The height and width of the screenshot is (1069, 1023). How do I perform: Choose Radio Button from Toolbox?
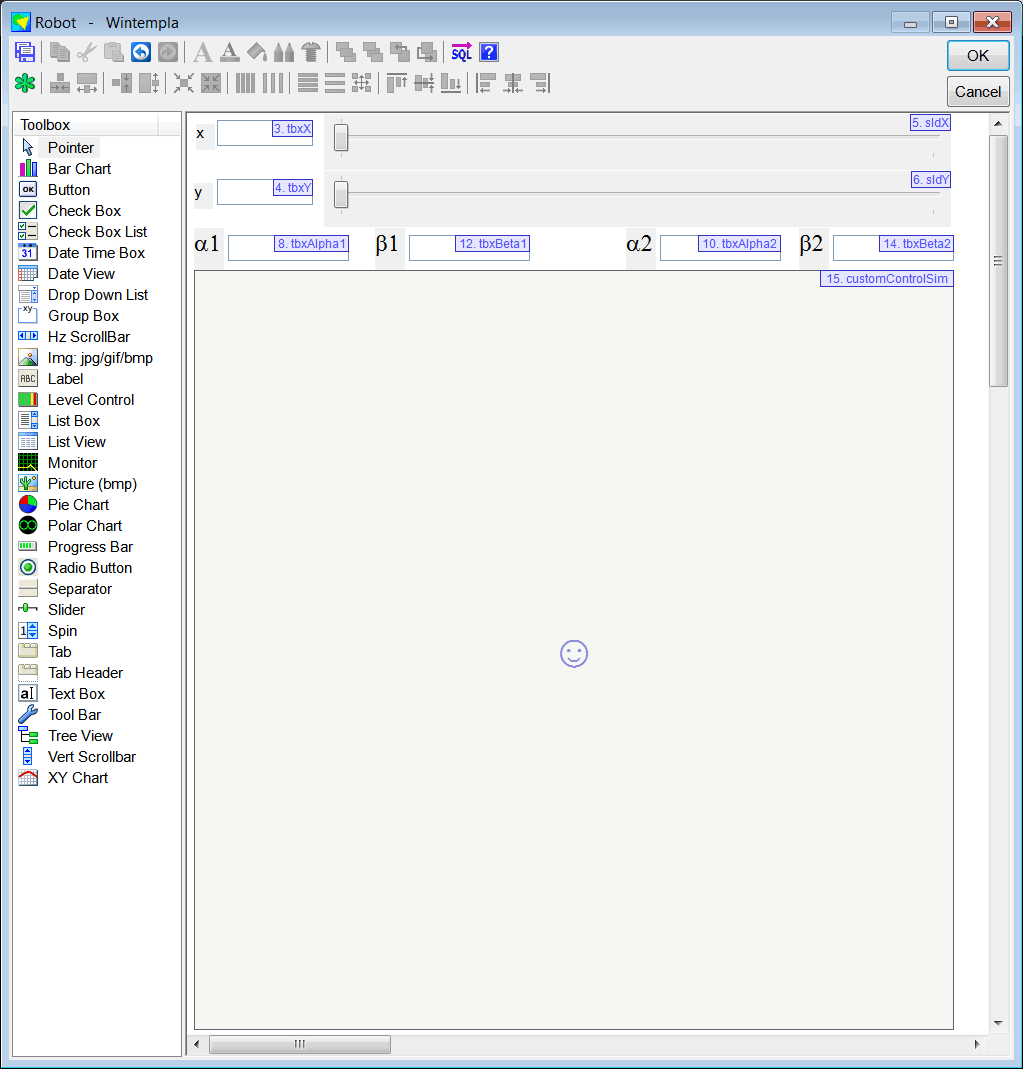[x=77, y=567]
